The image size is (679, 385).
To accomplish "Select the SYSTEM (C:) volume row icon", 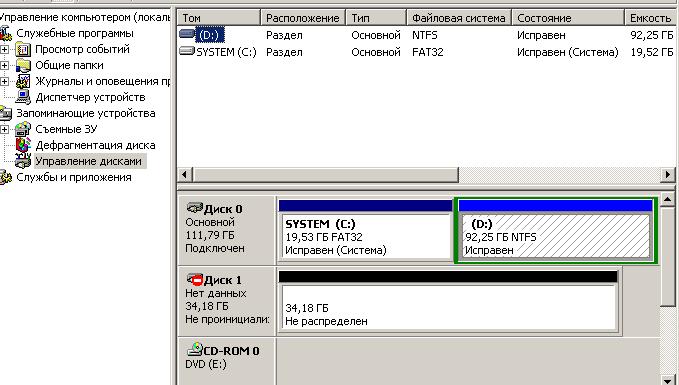I will (x=187, y=52).
